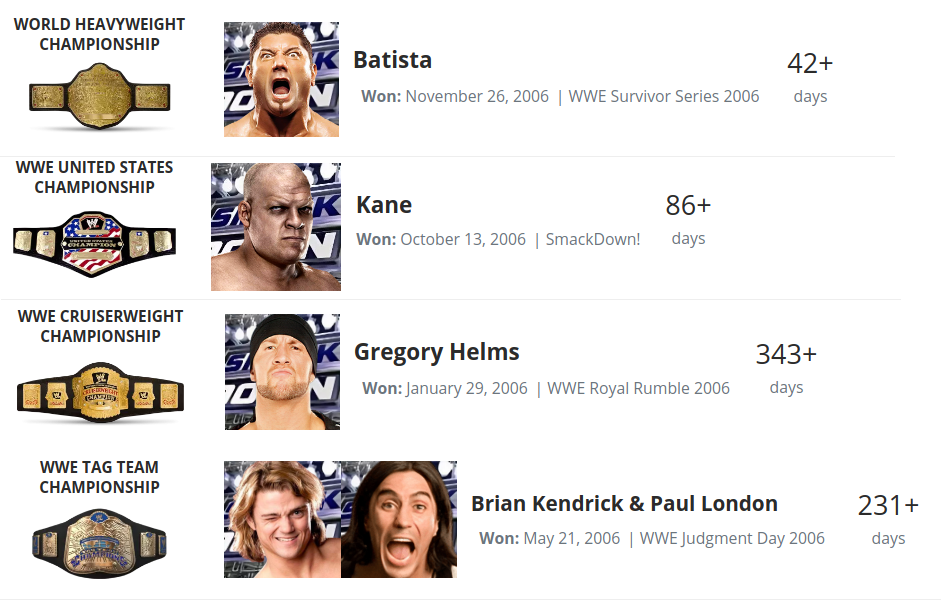Click the Gregory Helms name link
Viewport: 941px width, 604px height.
pyautogui.click(x=437, y=352)
